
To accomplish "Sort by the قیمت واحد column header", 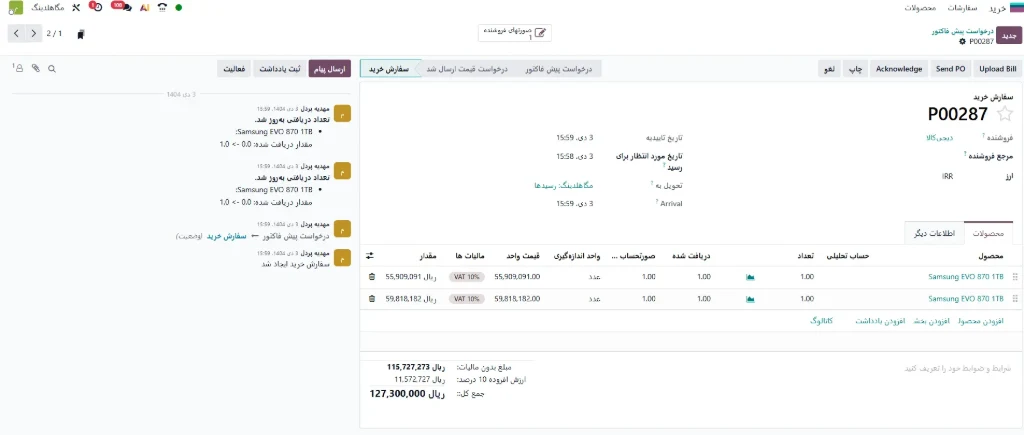I will coord(524,255).
